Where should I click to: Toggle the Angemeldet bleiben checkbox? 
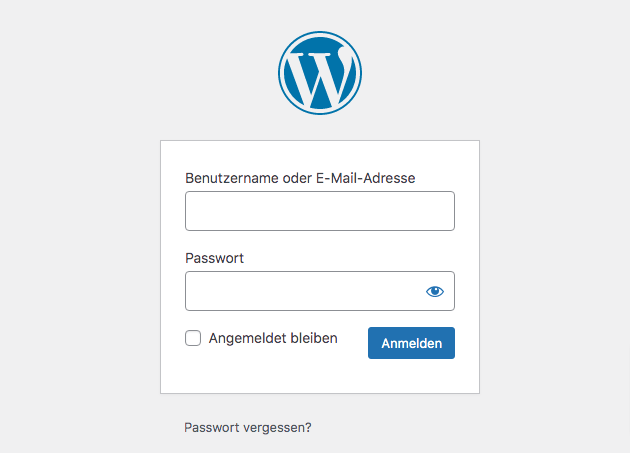pyautogui.click(x=193, y=338)
